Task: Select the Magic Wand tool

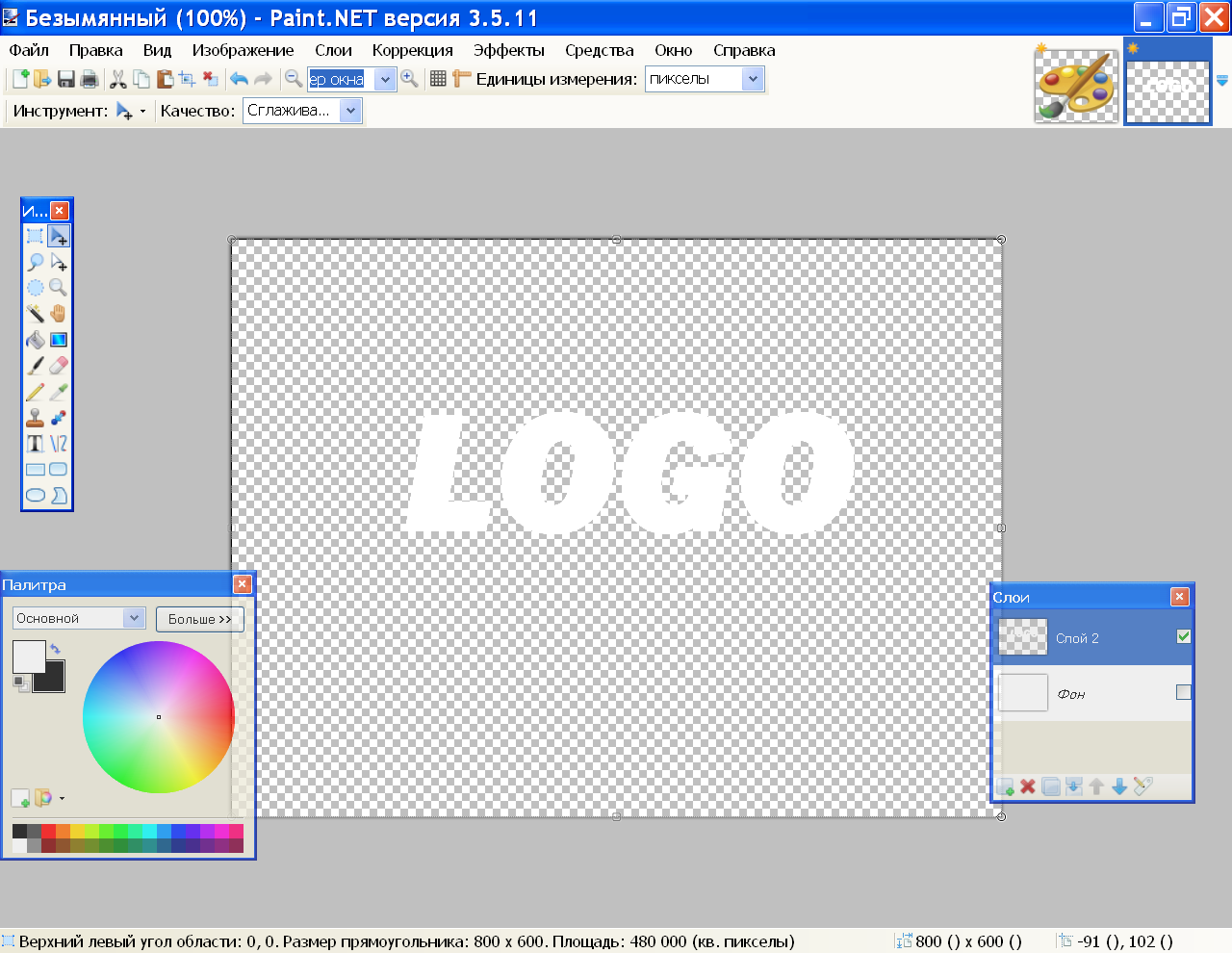Action: (36, 314)
